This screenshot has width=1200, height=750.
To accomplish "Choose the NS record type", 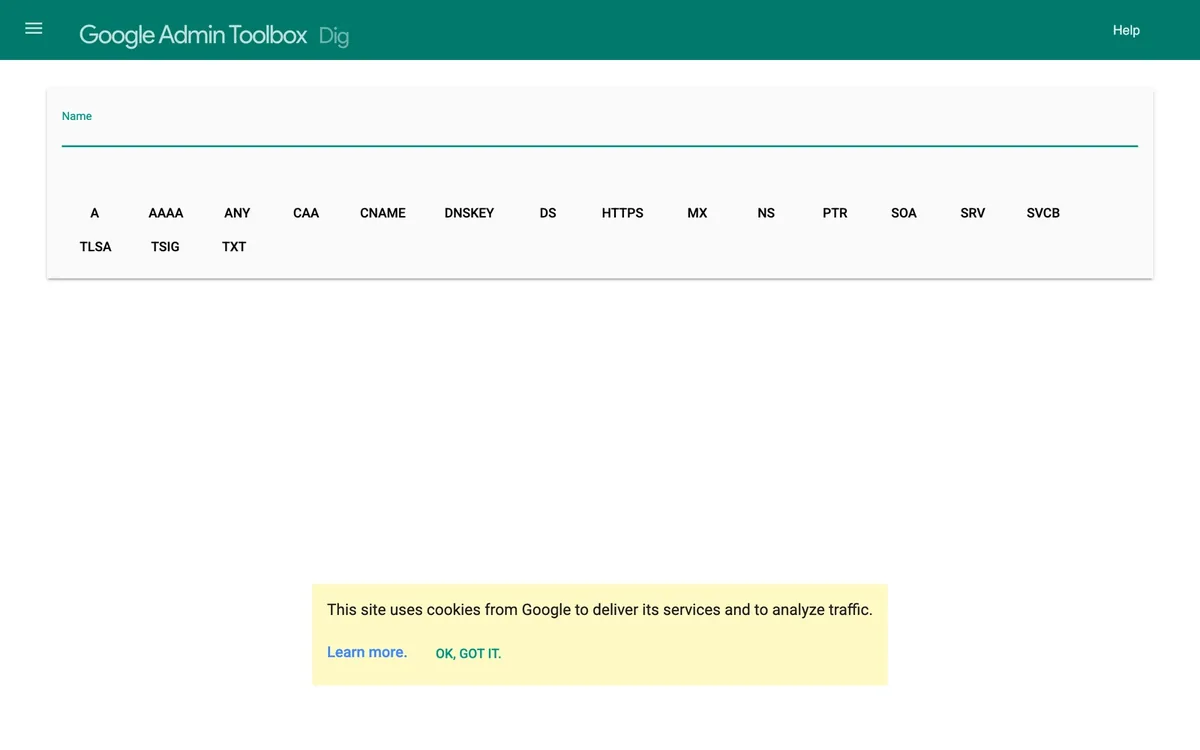I will coord(766,213).
